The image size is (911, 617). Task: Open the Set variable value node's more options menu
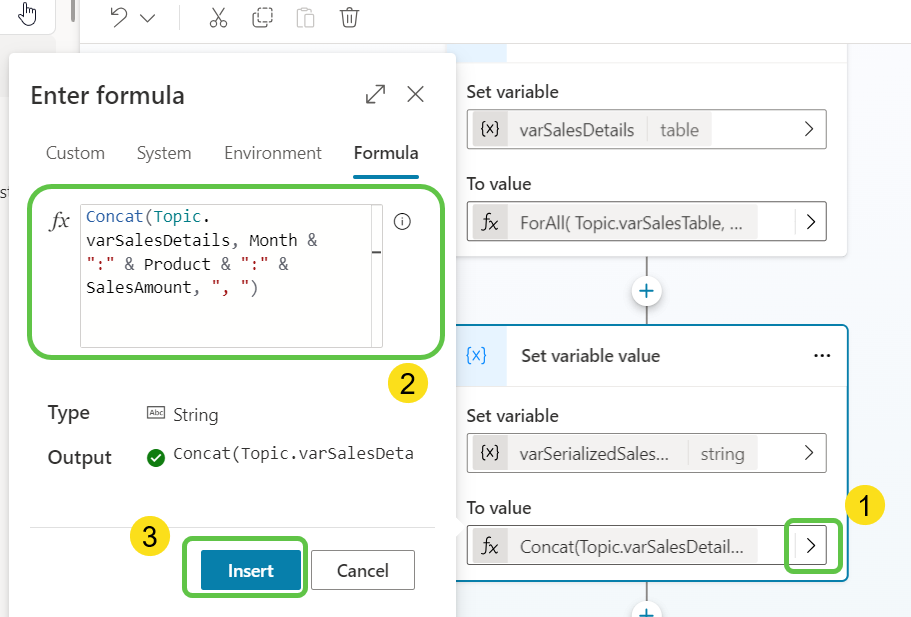[822, 356]
